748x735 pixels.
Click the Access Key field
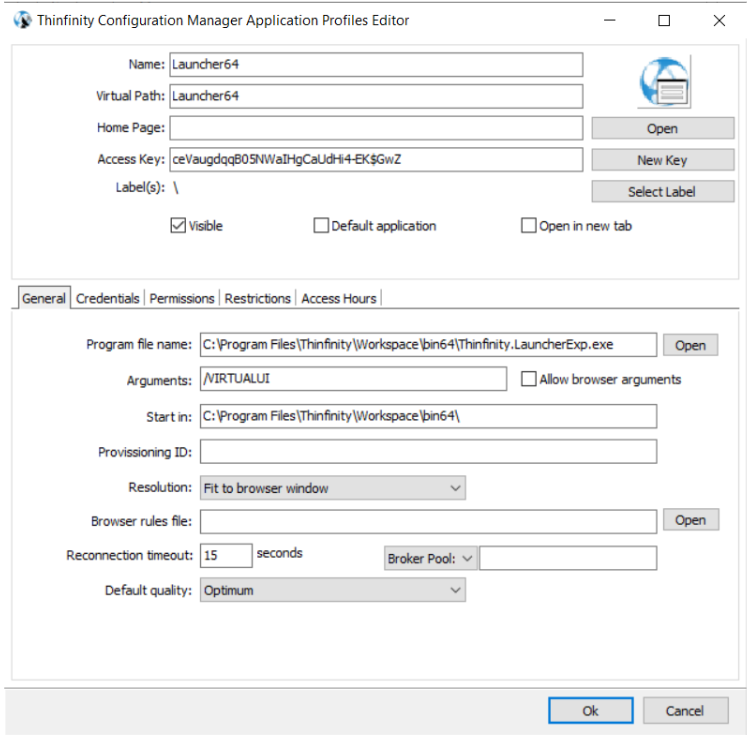pos(376,159)
